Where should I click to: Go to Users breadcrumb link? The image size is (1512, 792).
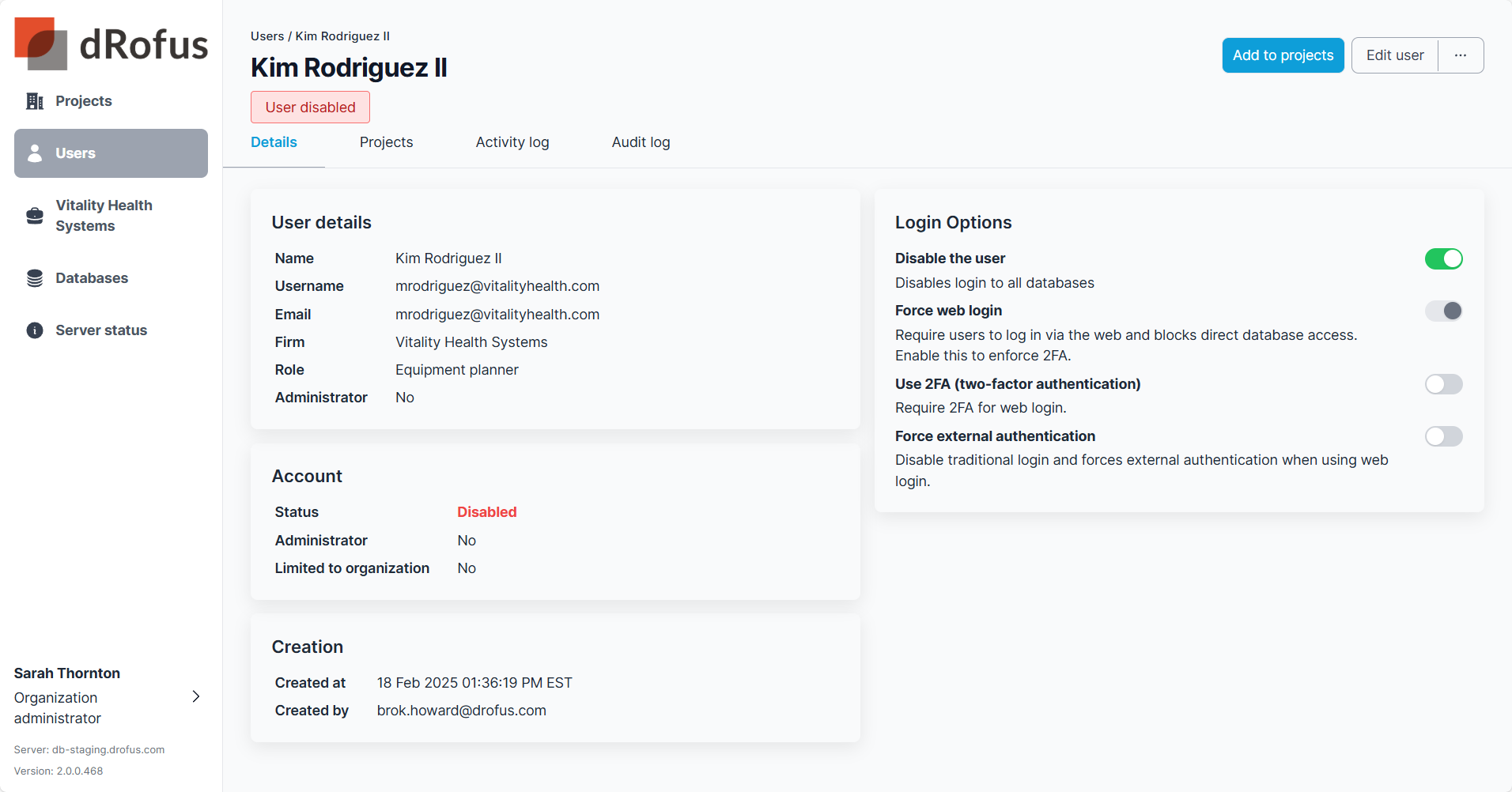[267, 36]
